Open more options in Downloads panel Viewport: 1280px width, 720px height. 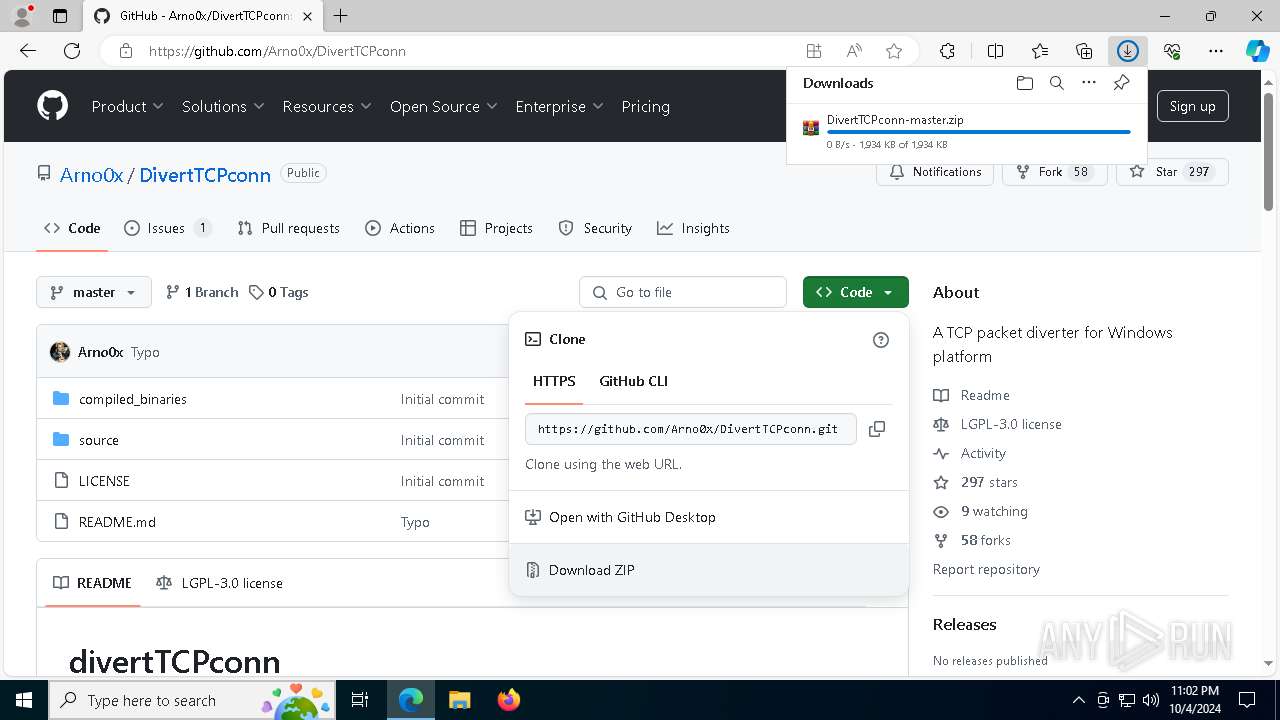1089,83
